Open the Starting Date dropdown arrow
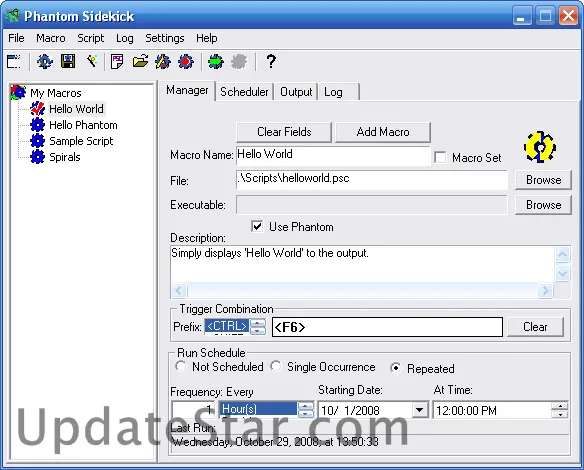 pyautogui.click(x=420, y=410)
